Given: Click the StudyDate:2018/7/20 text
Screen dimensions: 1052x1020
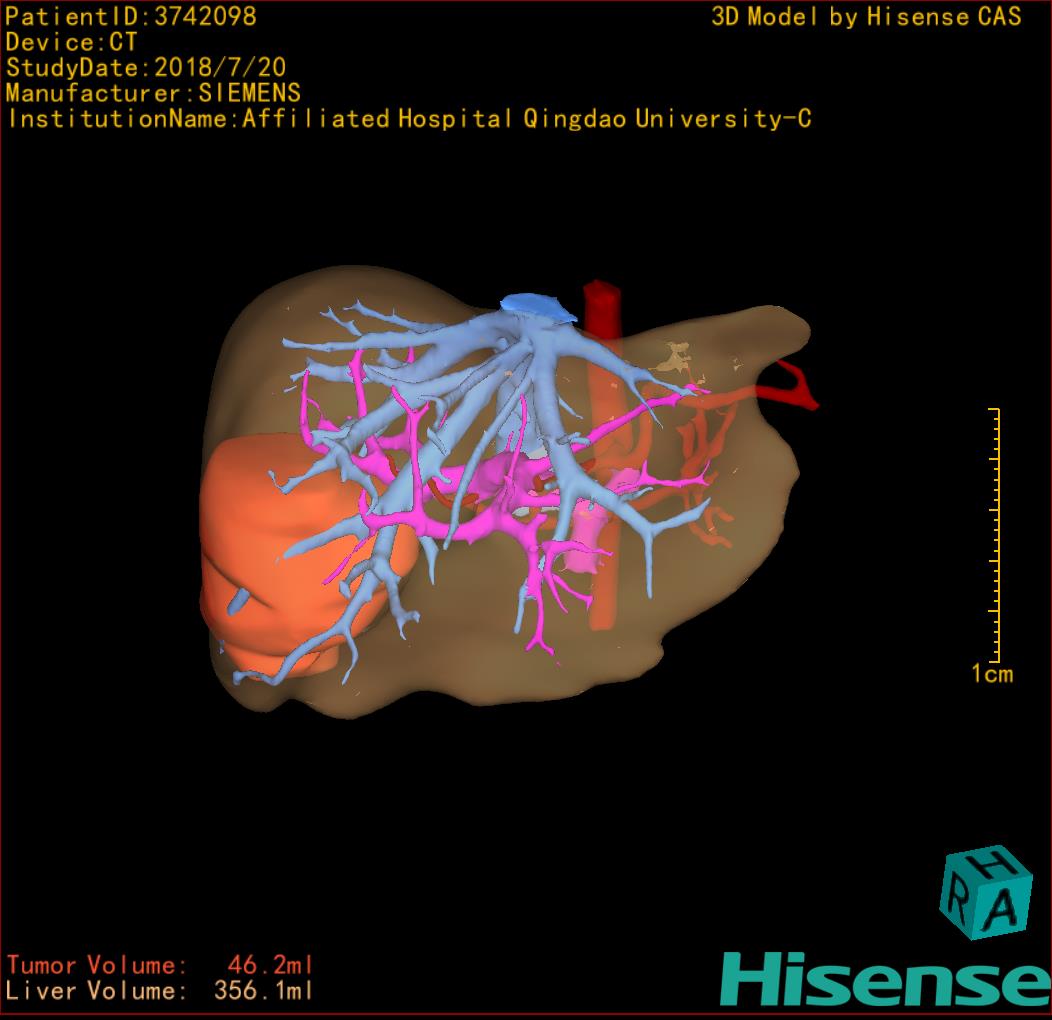Looking at the screenshot, I should point(146,68).
